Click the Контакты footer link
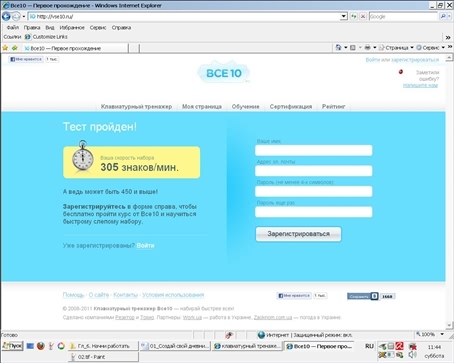 click(126, 295)
